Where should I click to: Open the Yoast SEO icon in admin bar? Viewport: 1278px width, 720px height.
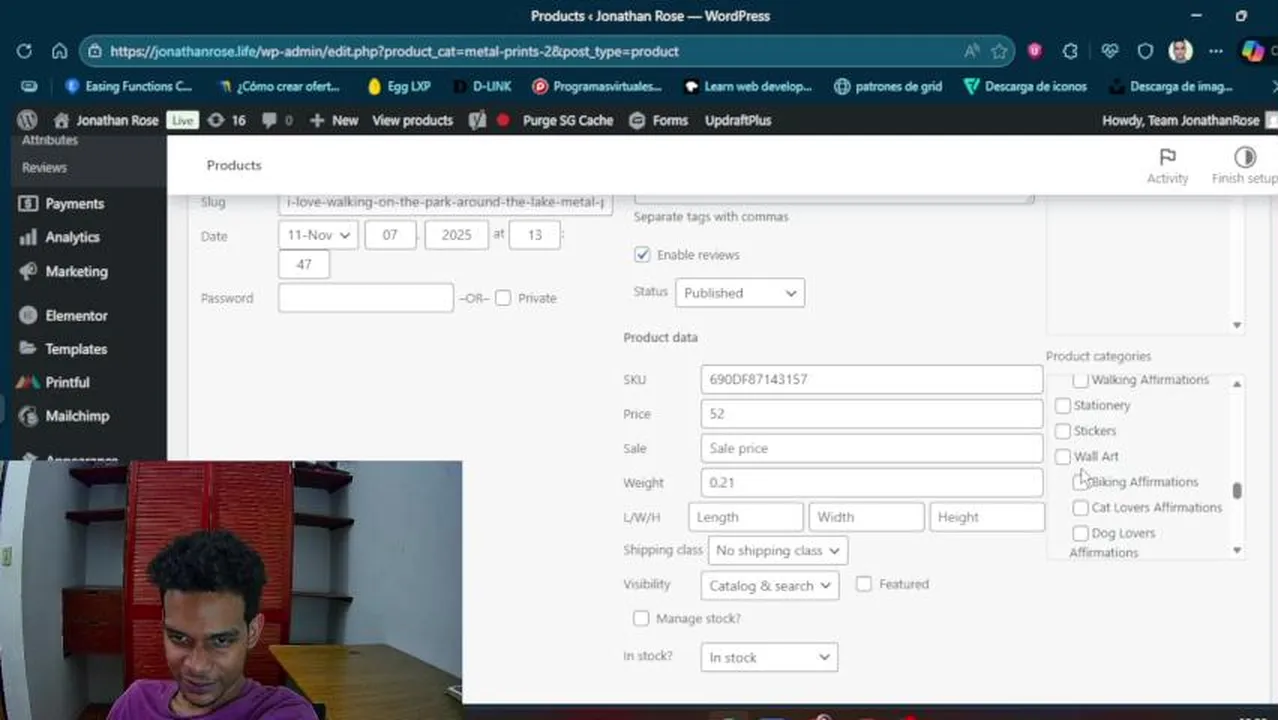477,120
